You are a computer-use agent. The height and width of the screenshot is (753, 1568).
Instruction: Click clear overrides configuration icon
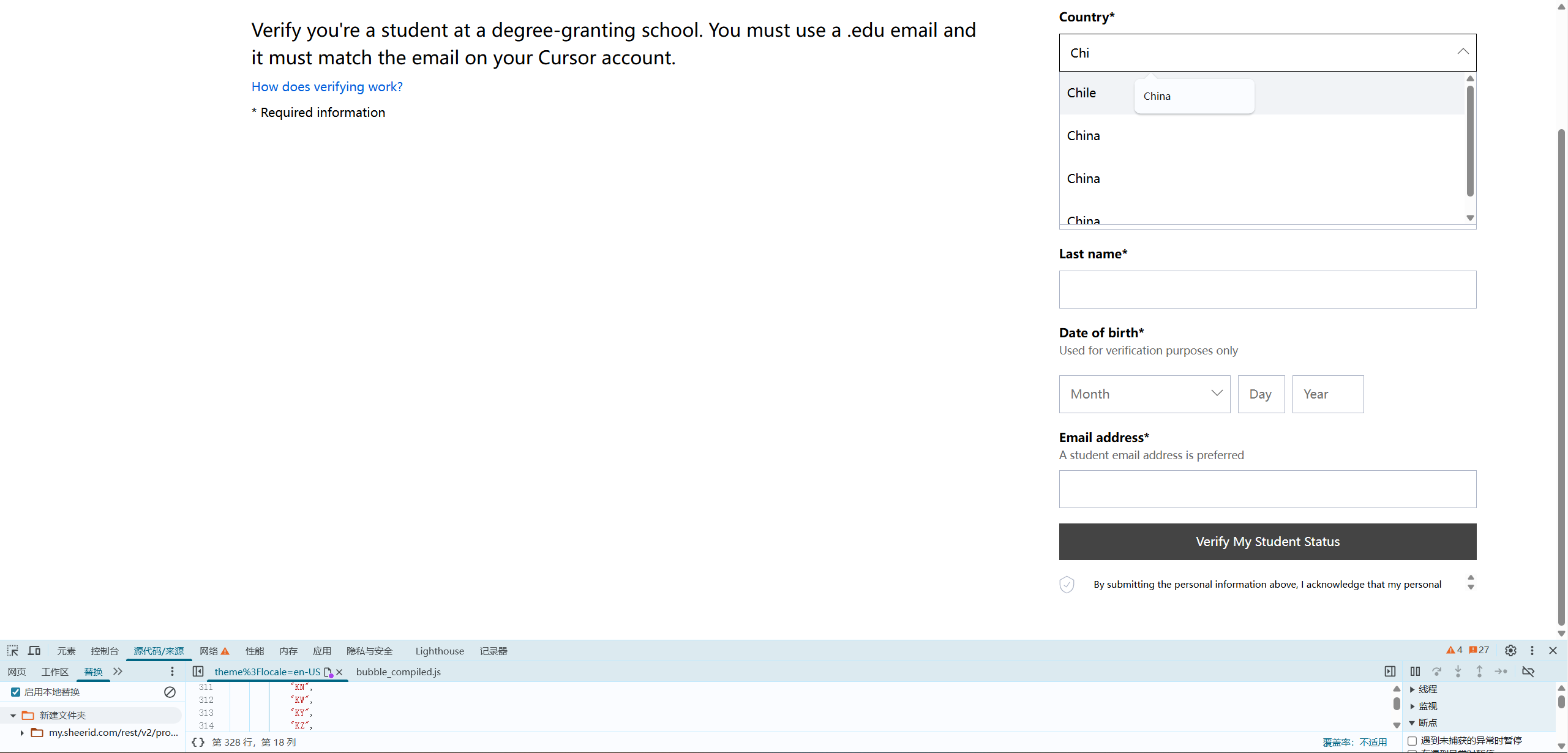click(x=170, y=692)
